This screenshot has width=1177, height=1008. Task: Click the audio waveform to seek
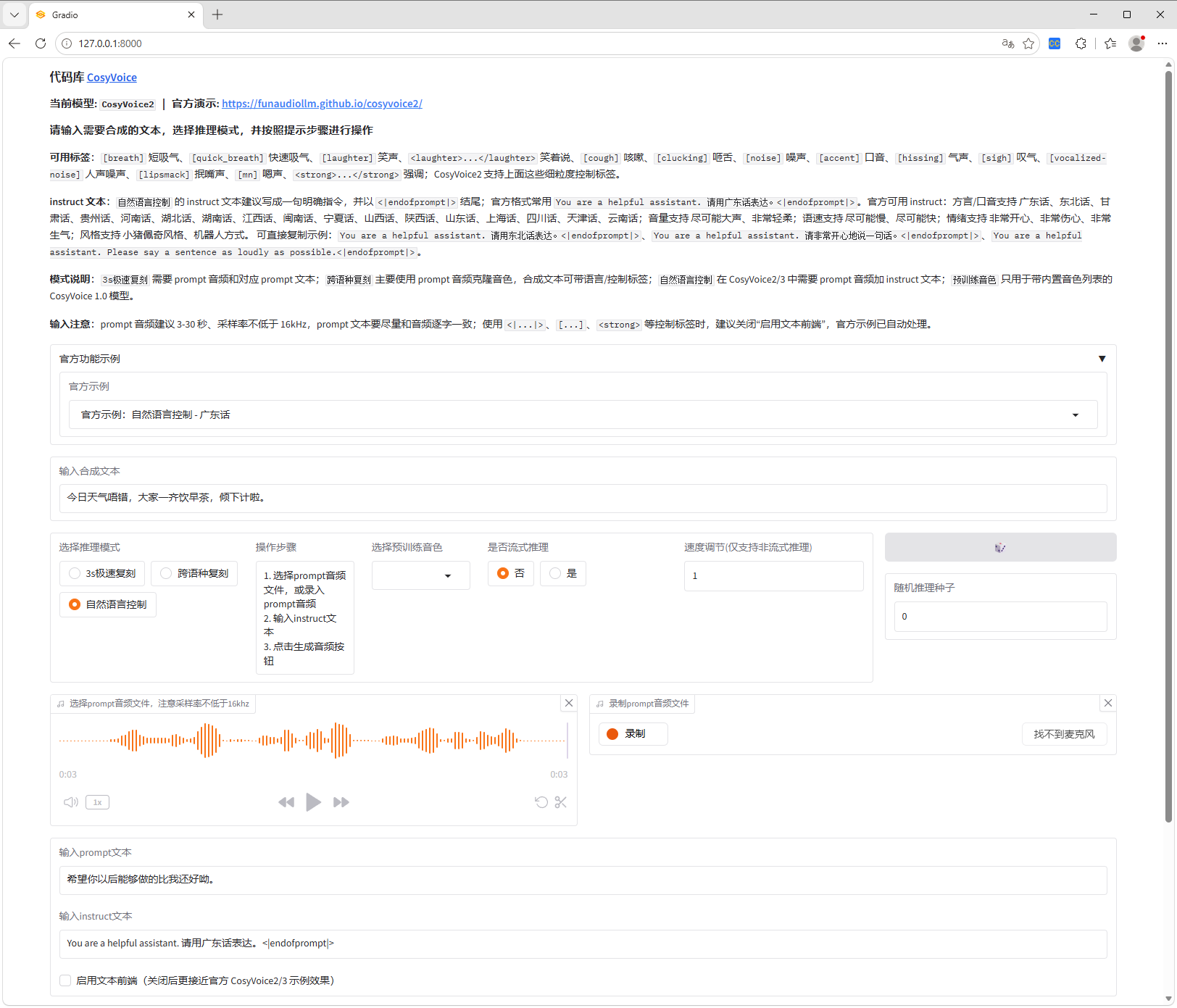point(313,741)
